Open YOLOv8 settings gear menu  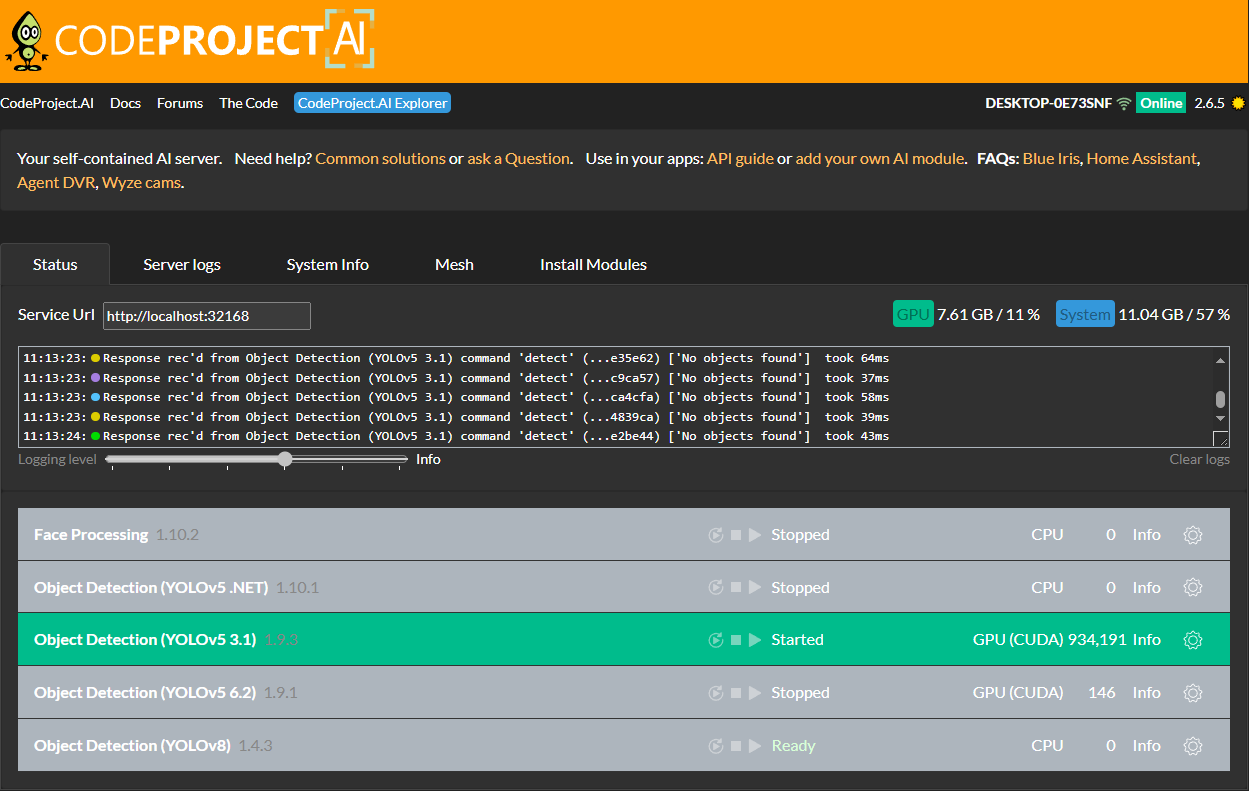(x=1192, y=746)
